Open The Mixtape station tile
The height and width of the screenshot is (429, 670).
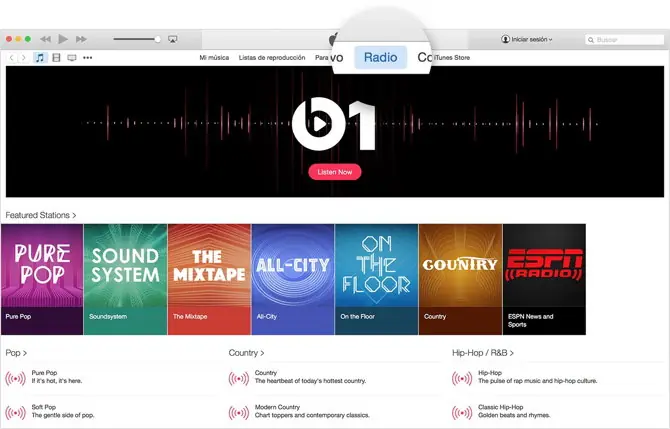[209, 279]
